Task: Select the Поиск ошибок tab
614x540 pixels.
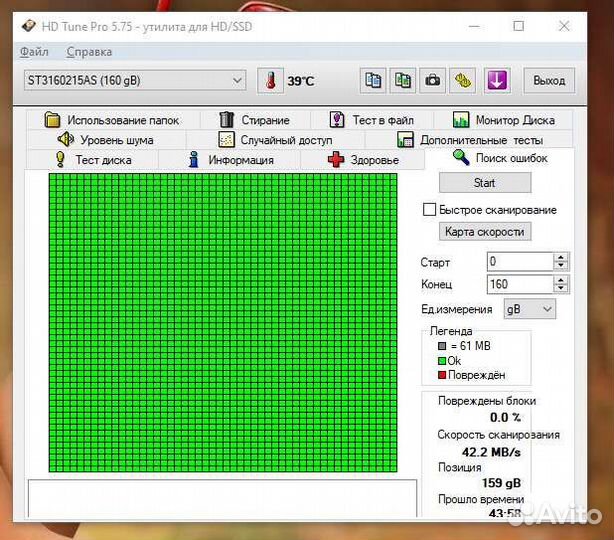Action: (x=500, y=158)
